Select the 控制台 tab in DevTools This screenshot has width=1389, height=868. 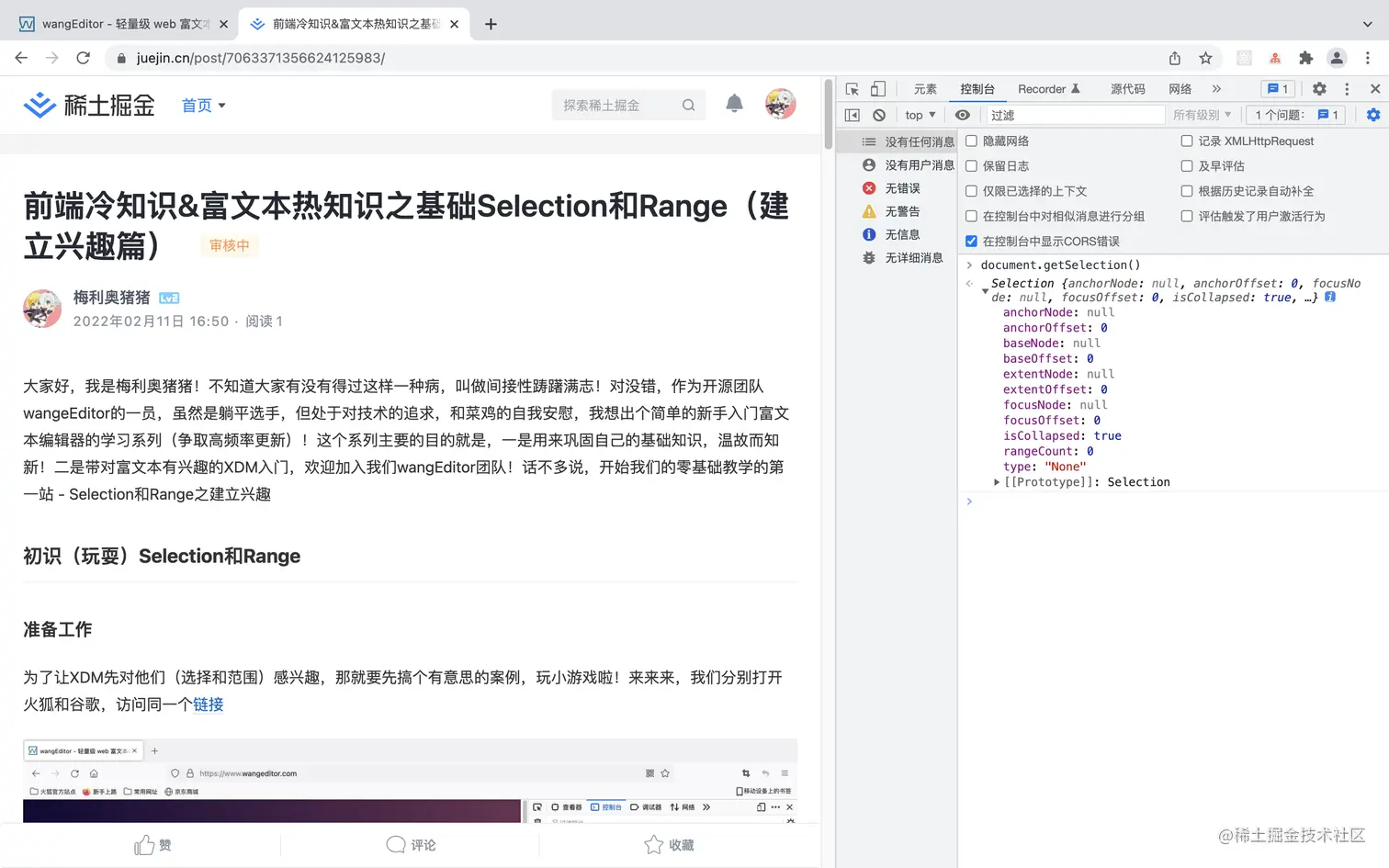pyautogui.click(x=977, y=89)
